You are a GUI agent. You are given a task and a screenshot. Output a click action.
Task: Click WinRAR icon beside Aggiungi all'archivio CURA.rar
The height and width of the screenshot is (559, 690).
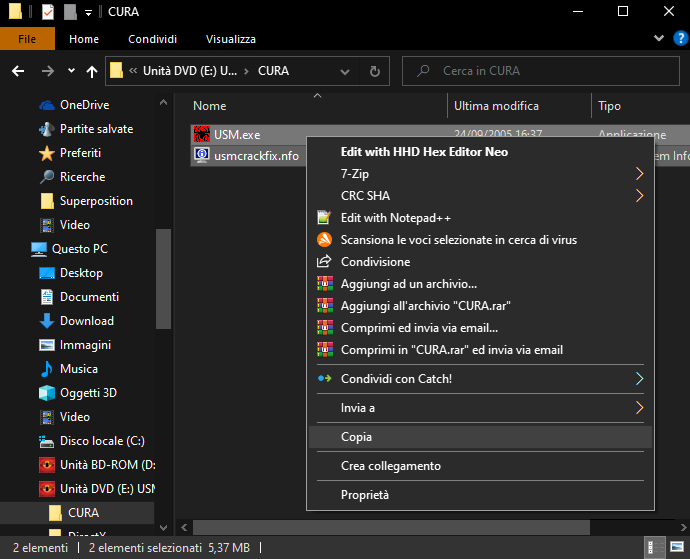click(325, 305)
